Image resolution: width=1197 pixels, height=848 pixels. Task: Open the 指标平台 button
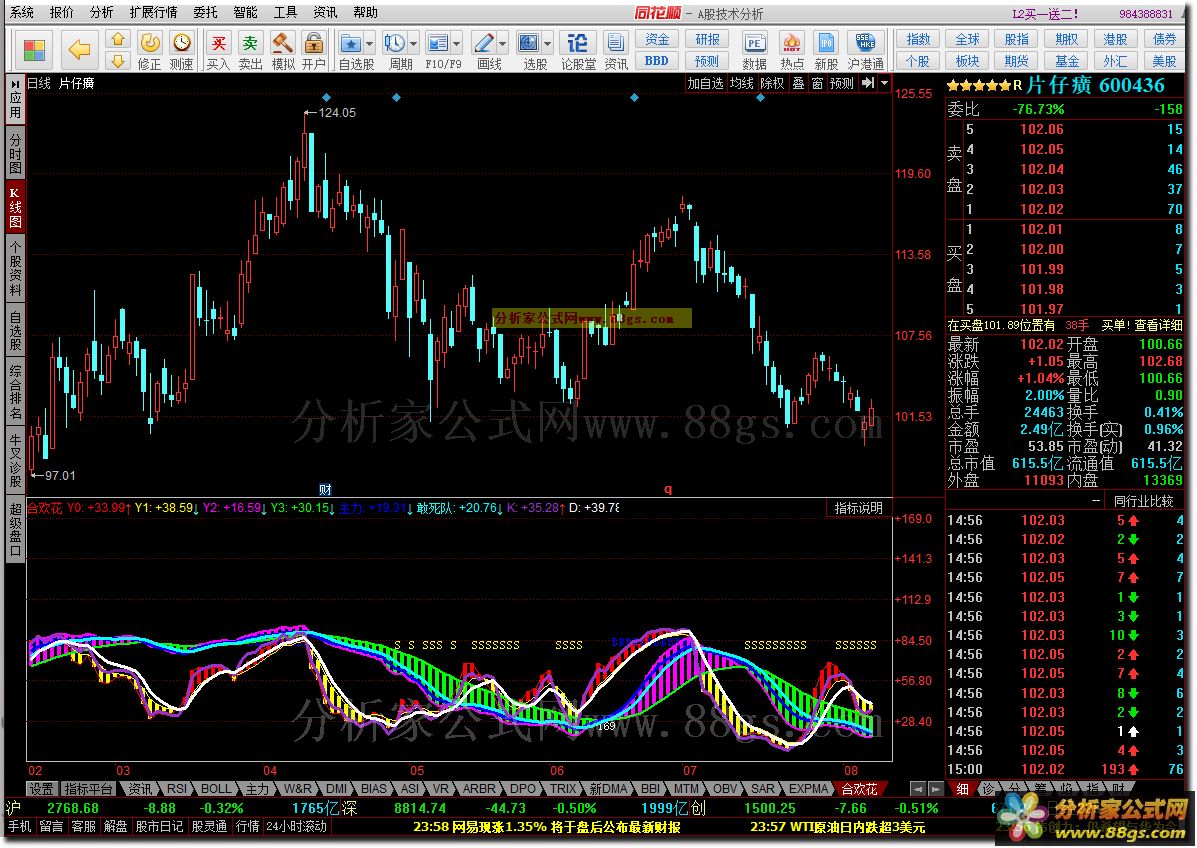(89, 788)
